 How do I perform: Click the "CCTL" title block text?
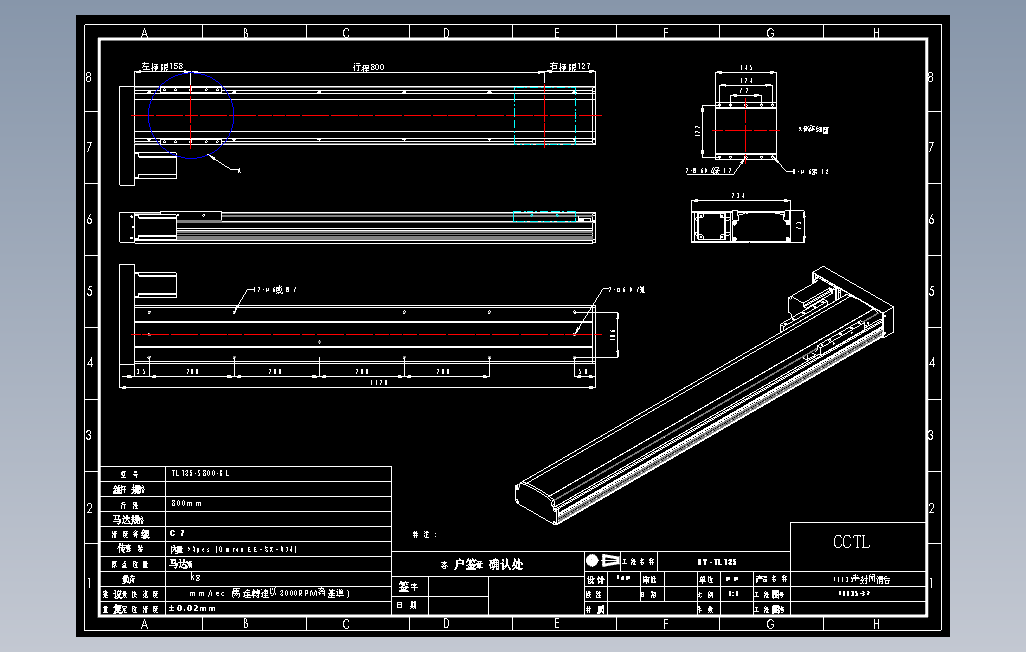tap(851, 542)
